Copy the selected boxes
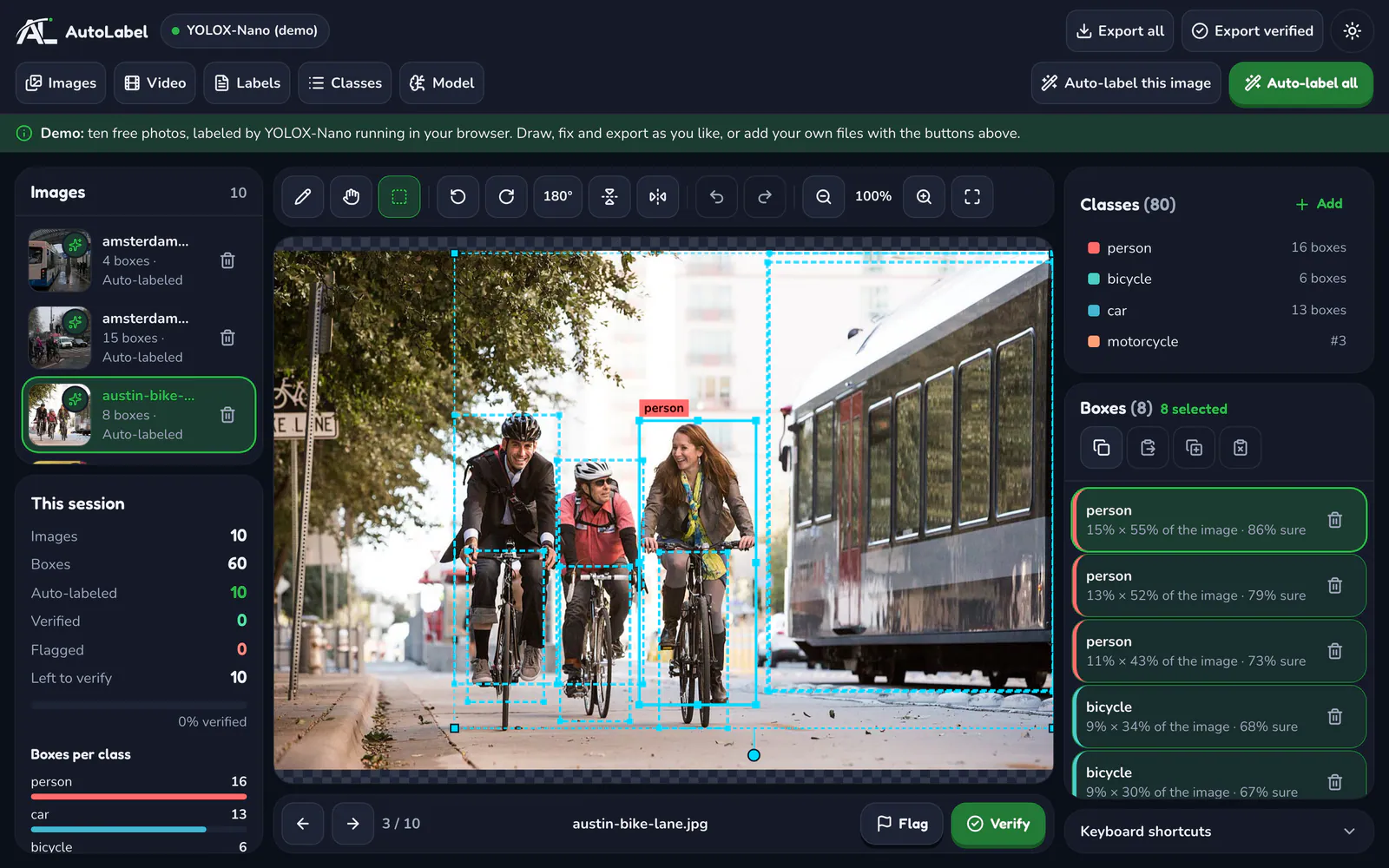1389x868 pixels. pos(1102,448)
